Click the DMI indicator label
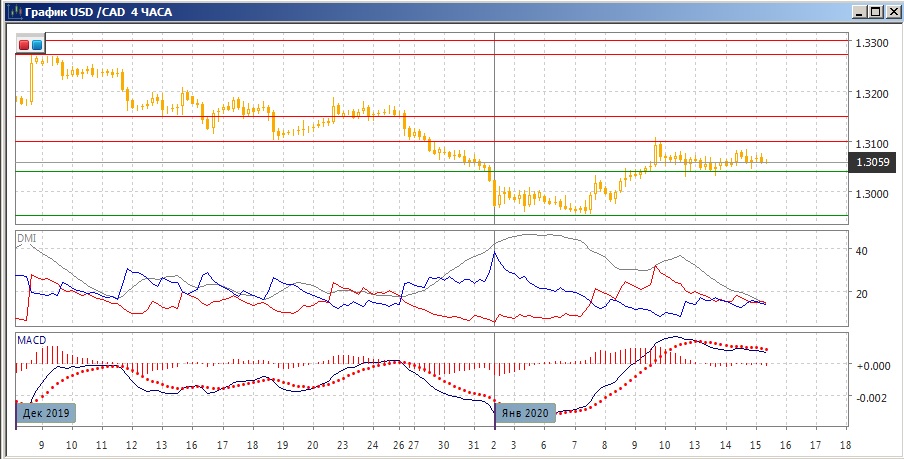904x459 pixels. pos(26,239)
